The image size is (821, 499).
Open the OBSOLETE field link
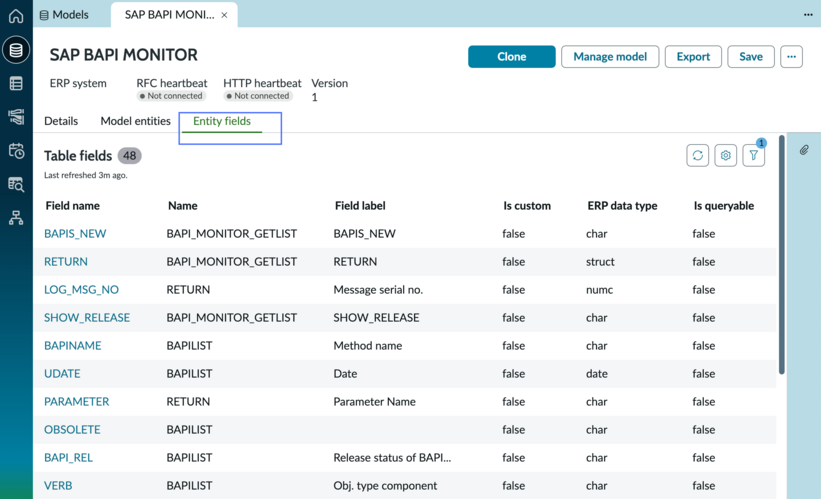tap(72, 430)
